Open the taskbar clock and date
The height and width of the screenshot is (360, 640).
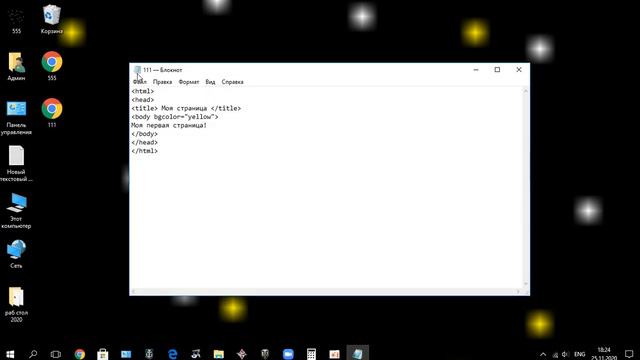pyautogui.click(x=604, y=354)
